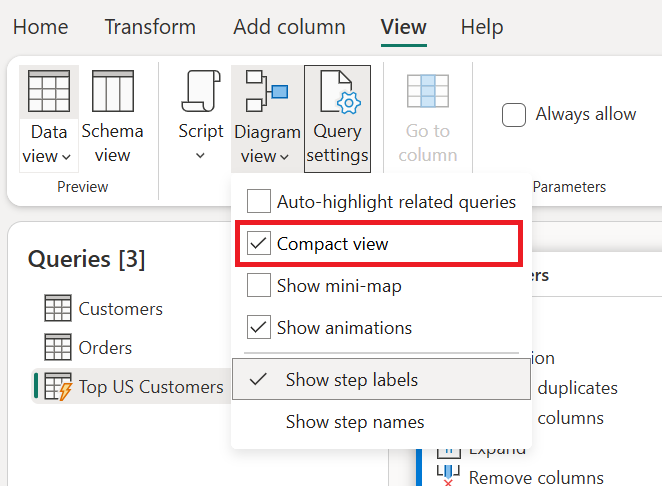Click the Customers query table icon
The image size is (662, 486).
(58, 309)
